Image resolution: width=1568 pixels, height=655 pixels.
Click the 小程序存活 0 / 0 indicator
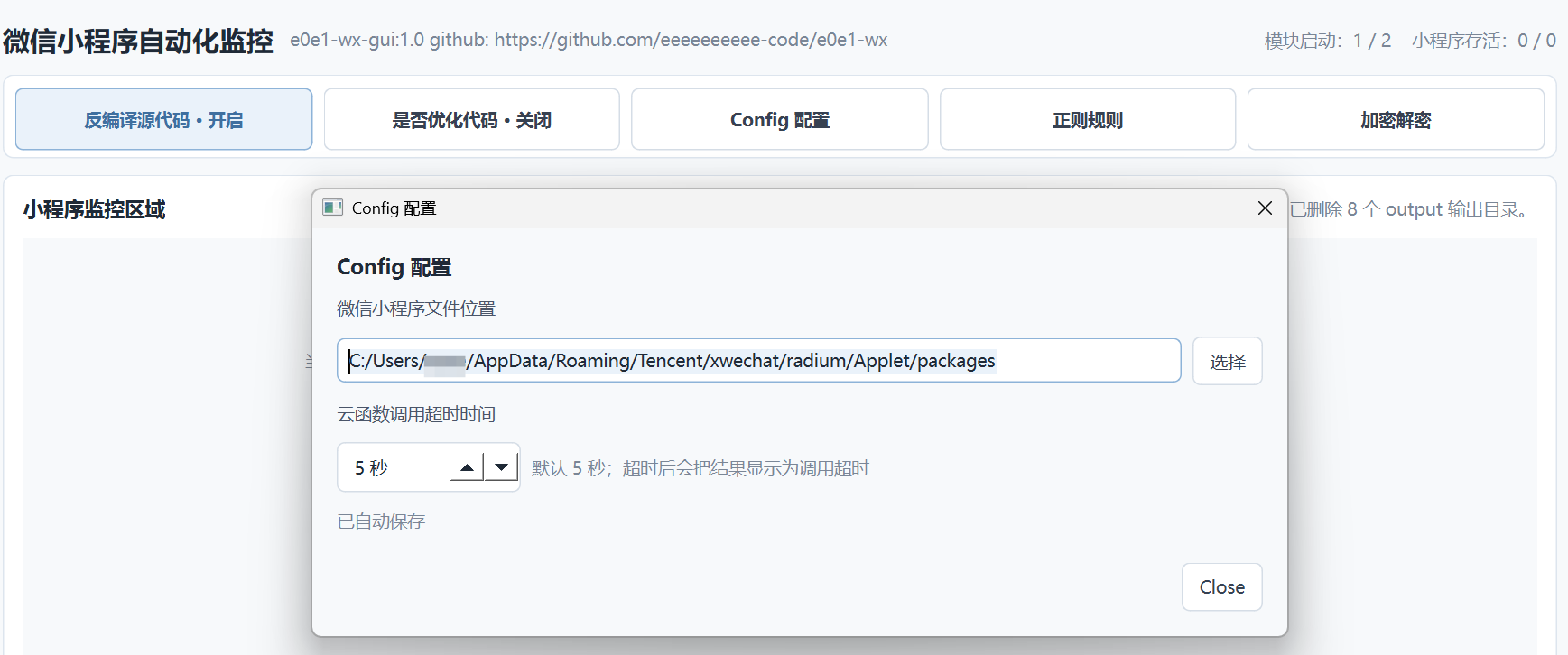[x=1484, y=41]
